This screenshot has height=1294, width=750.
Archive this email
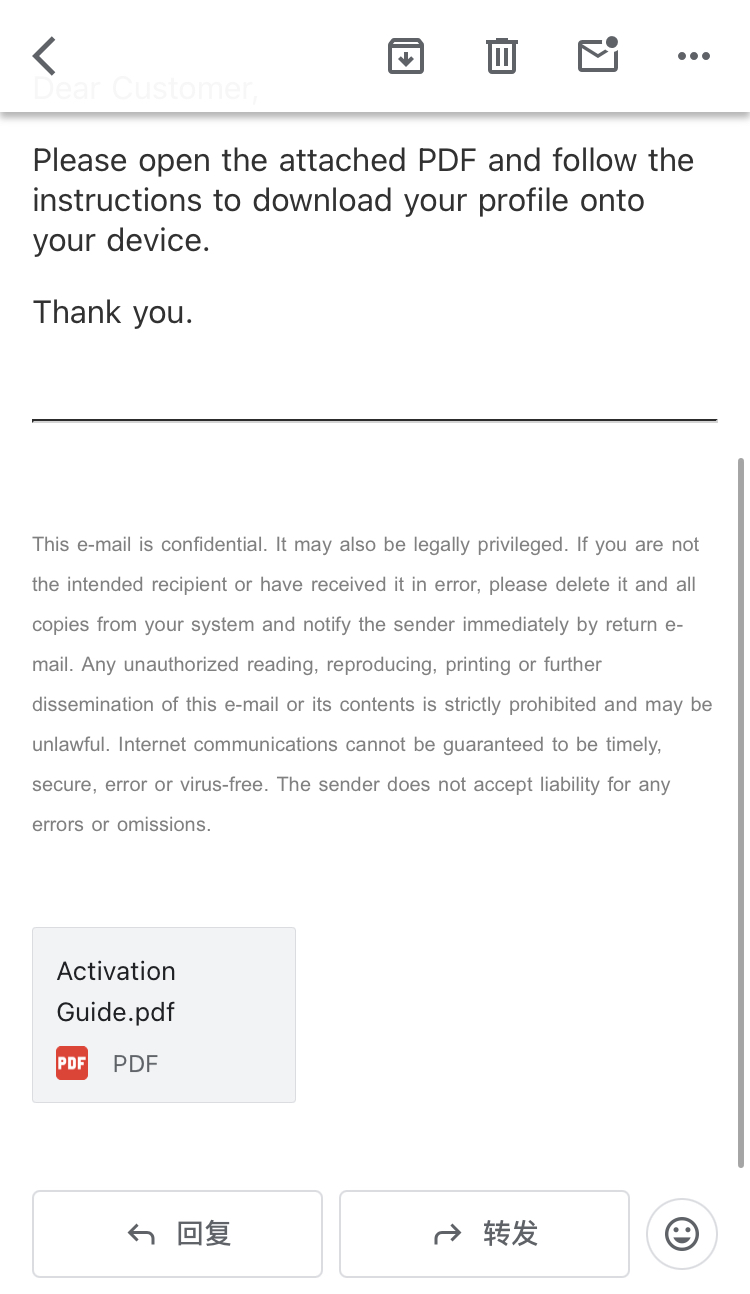(x=405, y=56)
